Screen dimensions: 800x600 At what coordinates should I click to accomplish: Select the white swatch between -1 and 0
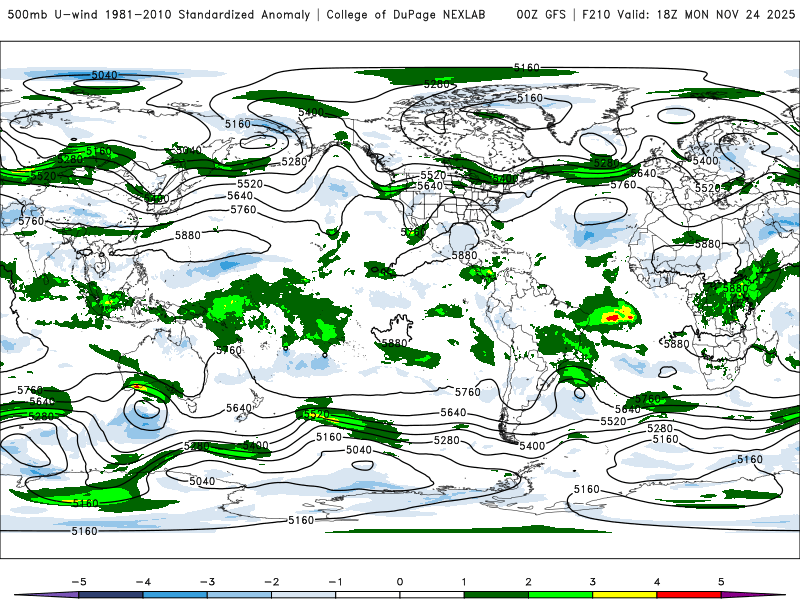coord(368,595)
